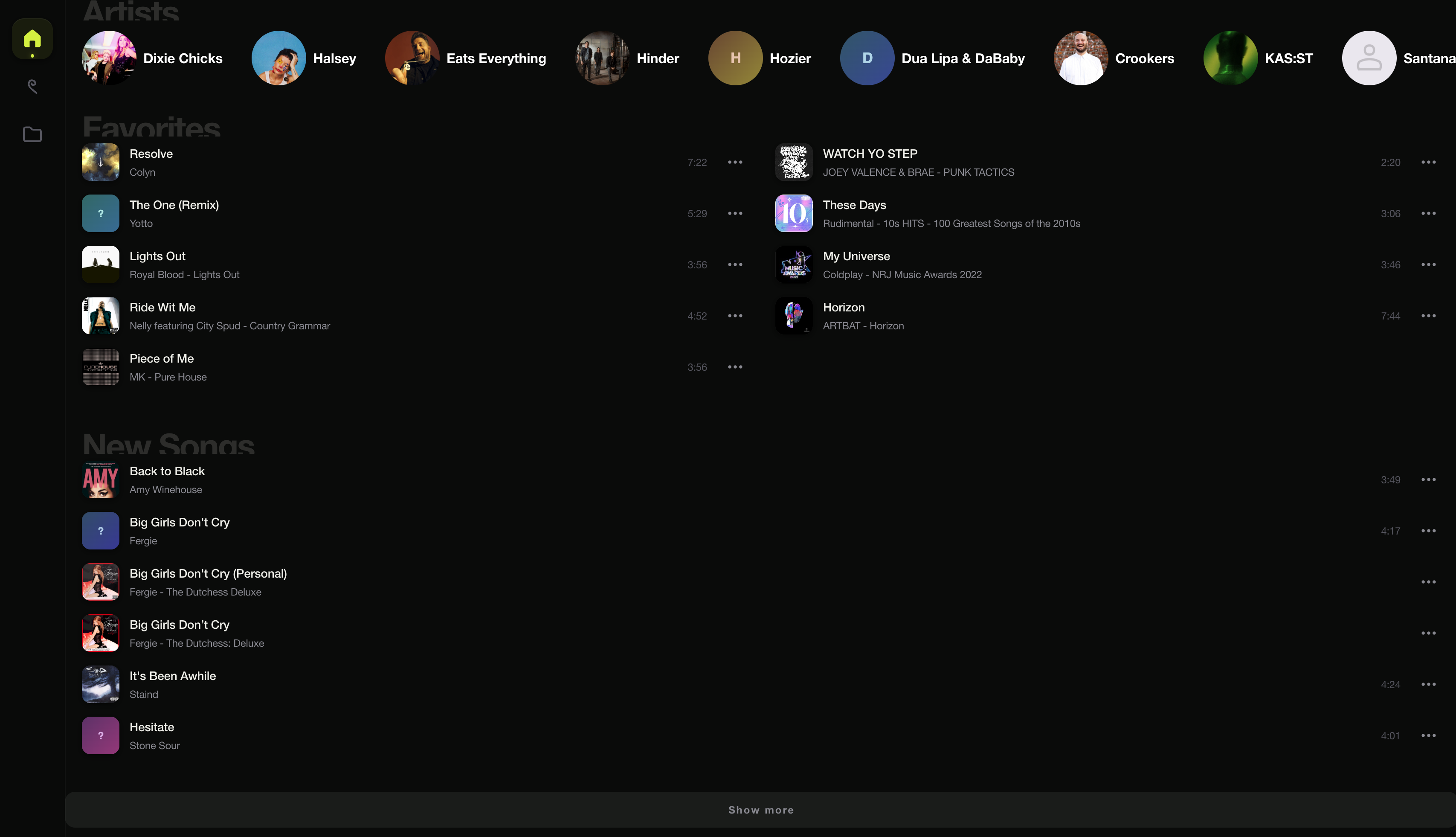Select song title Piece of Me
Image resolution: width=1456 pixels, height=837 pixels.
coord(162,358)
